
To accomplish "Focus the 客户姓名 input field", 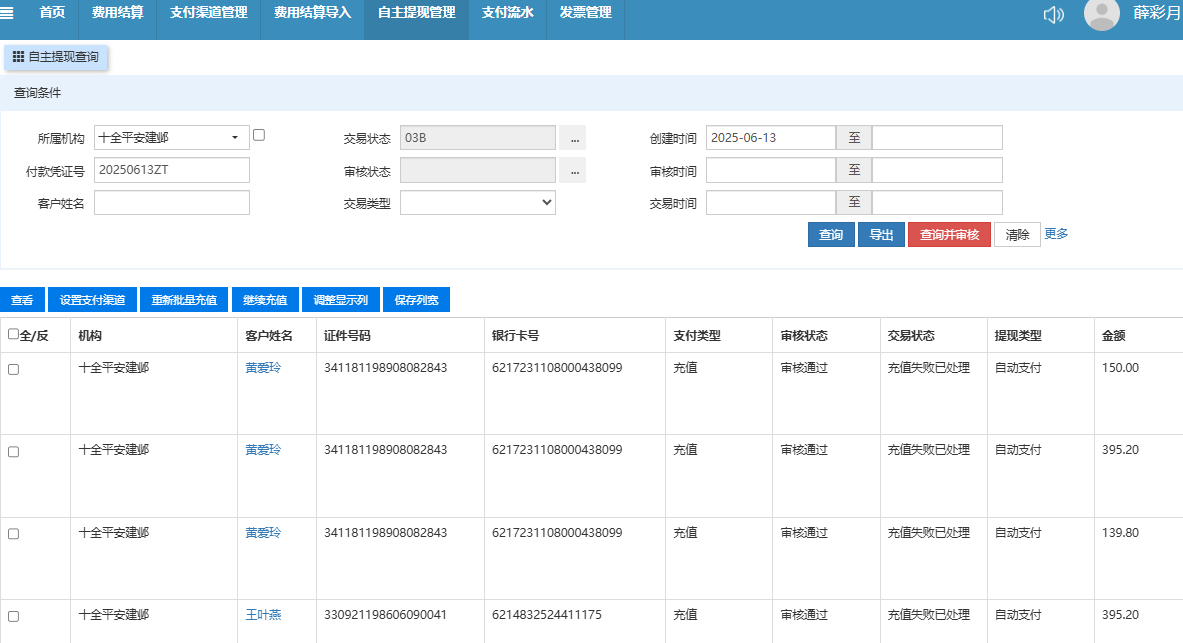I will tap(171, 203).
